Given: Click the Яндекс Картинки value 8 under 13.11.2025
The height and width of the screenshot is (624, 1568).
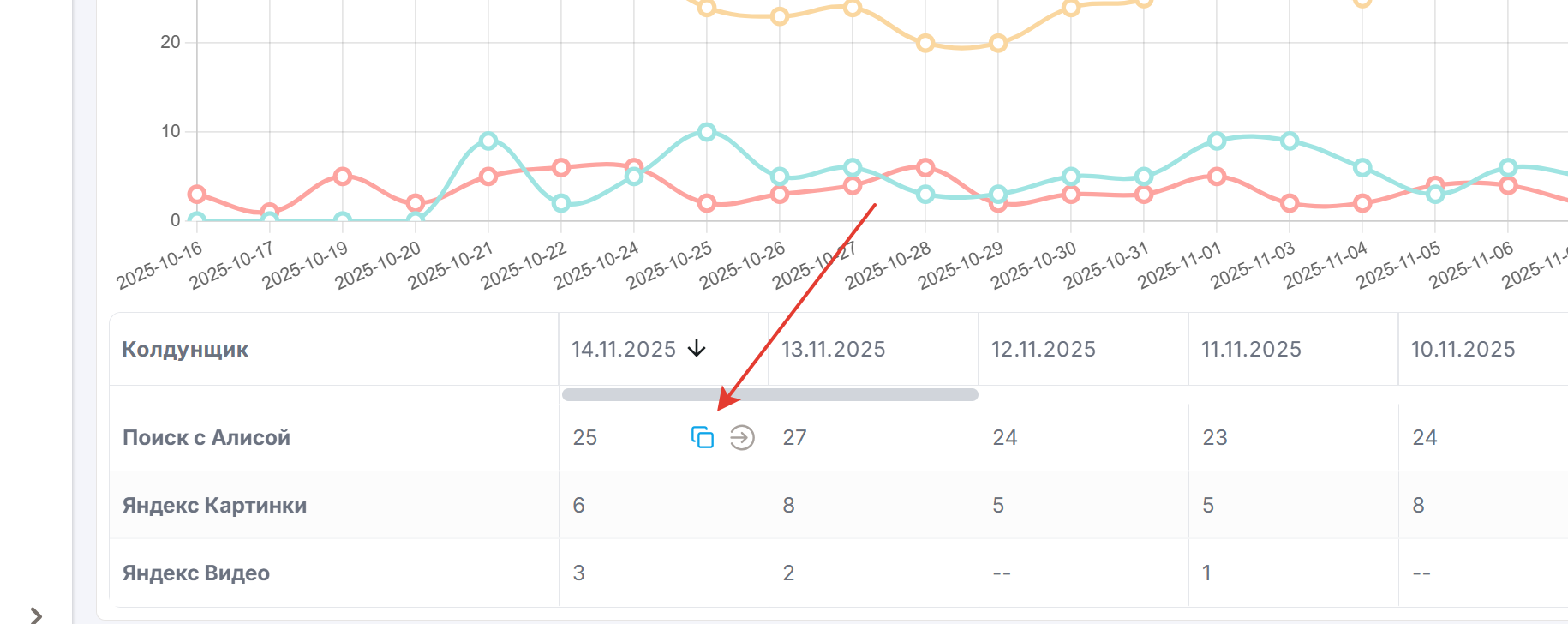Looking at the screenshot, I should pos(788,505).
